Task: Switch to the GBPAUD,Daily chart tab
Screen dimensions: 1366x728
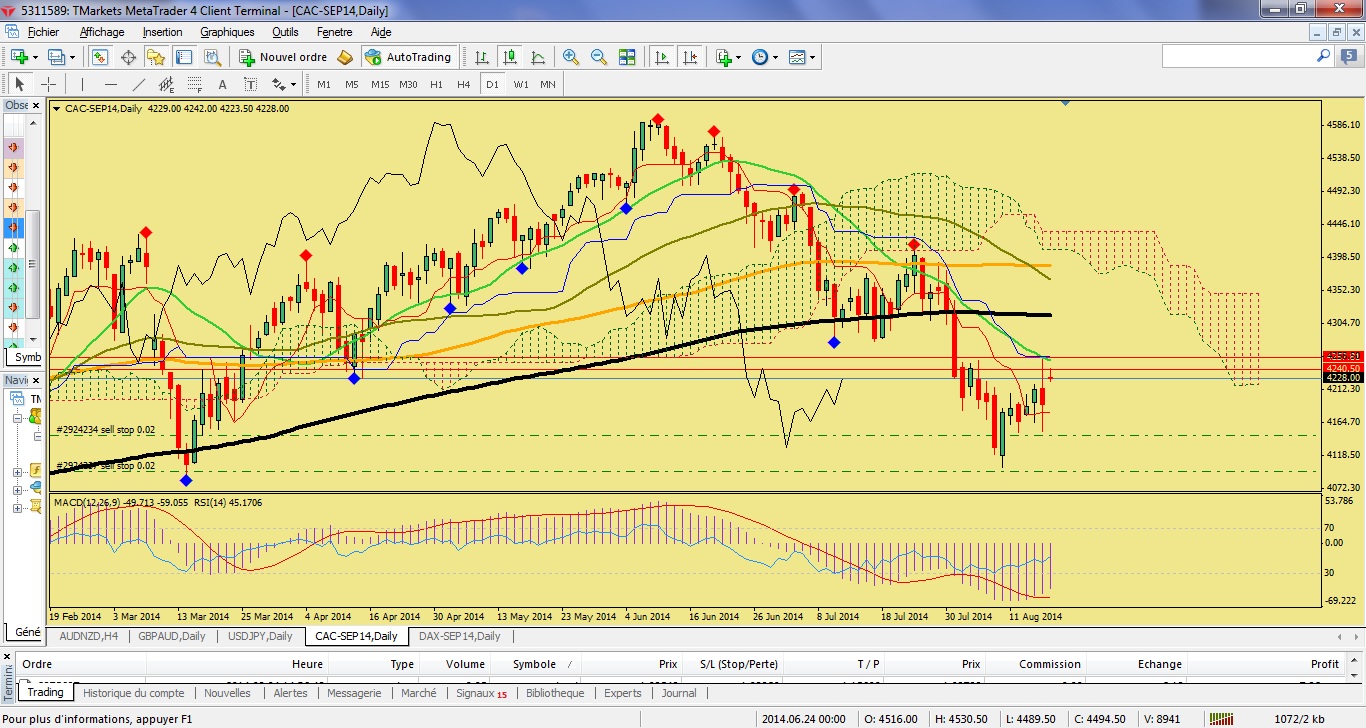Action: (x=173, y=636)
